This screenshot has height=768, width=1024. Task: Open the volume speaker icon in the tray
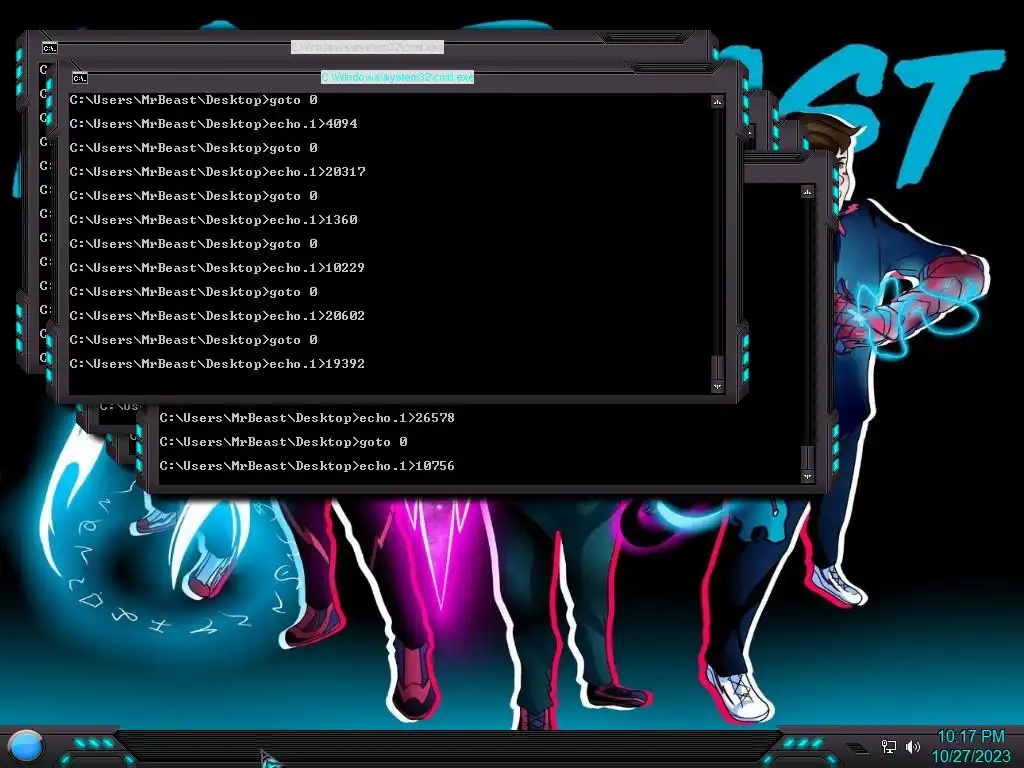pos(912,746)
